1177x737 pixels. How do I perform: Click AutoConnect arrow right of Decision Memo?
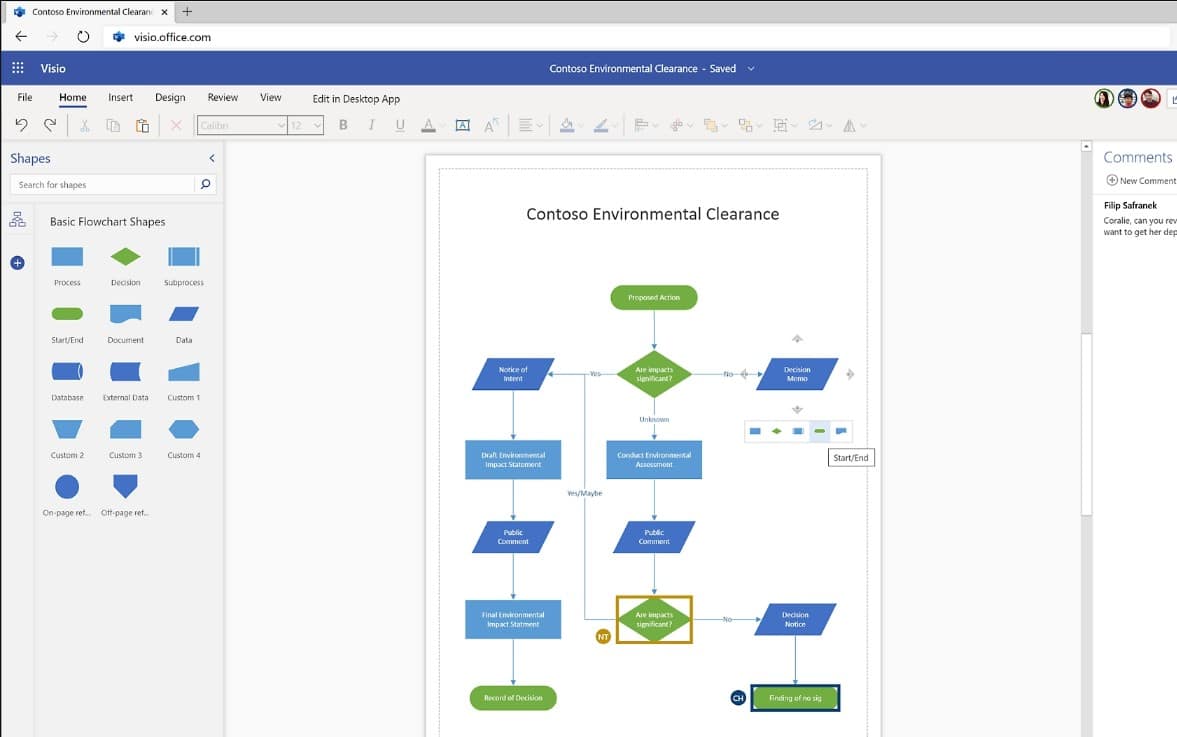[x=850, y=374]
